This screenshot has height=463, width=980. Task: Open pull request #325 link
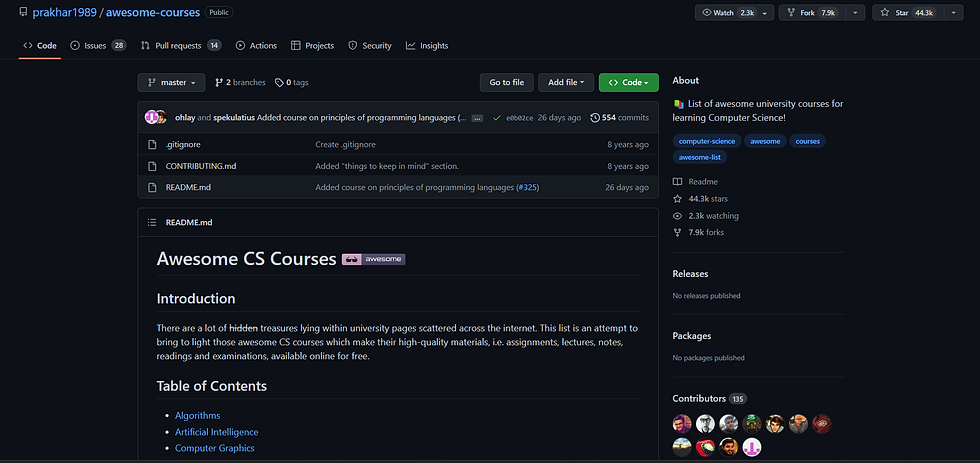528,187
